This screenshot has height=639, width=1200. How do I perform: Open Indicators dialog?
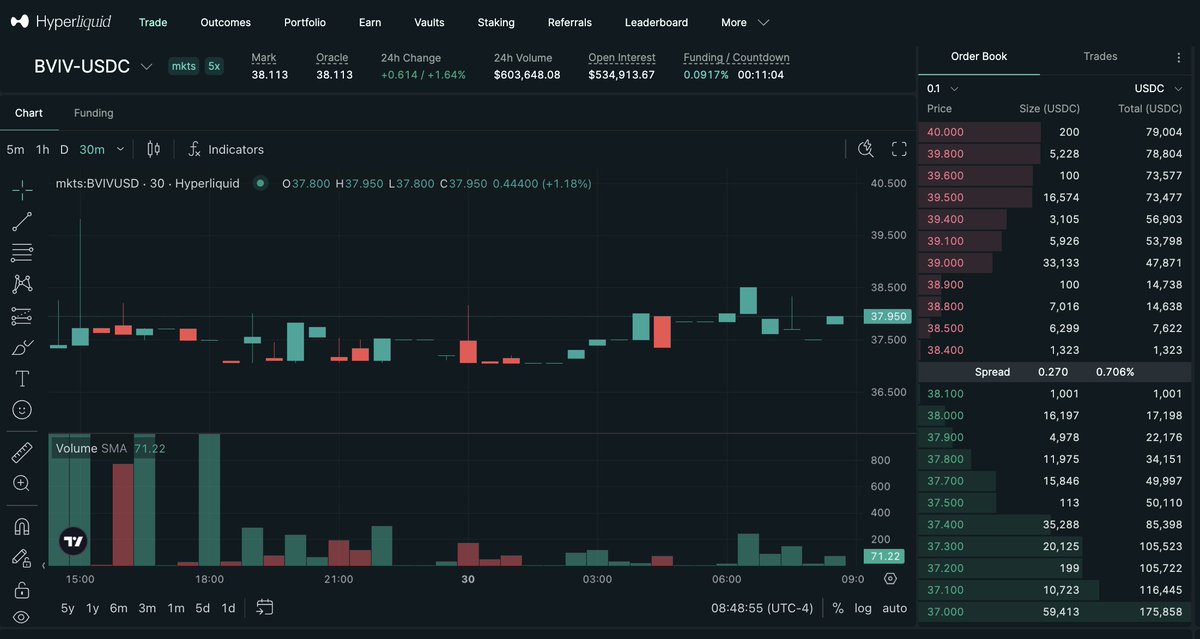pos(226,149)
